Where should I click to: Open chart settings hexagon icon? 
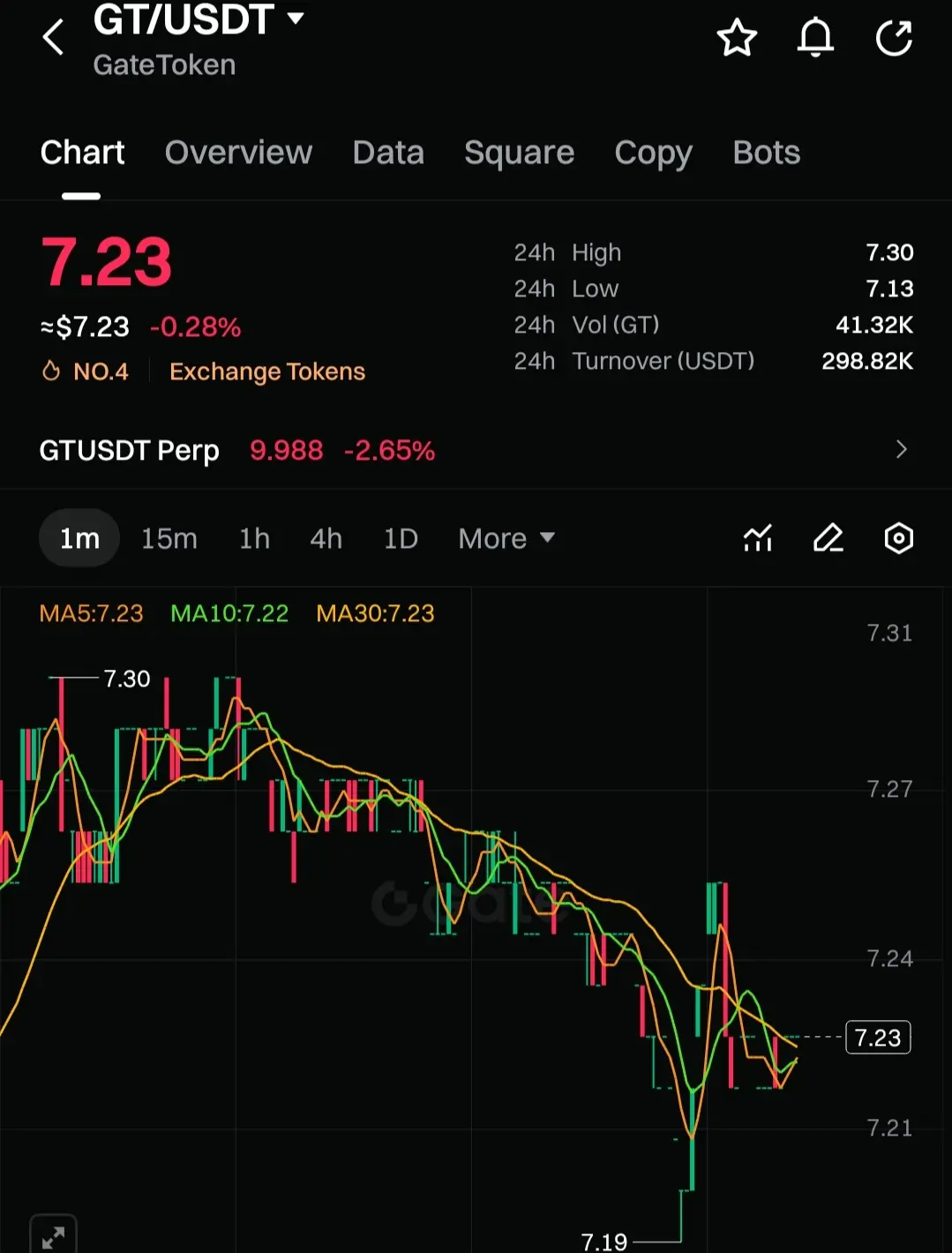click(898, 537)
